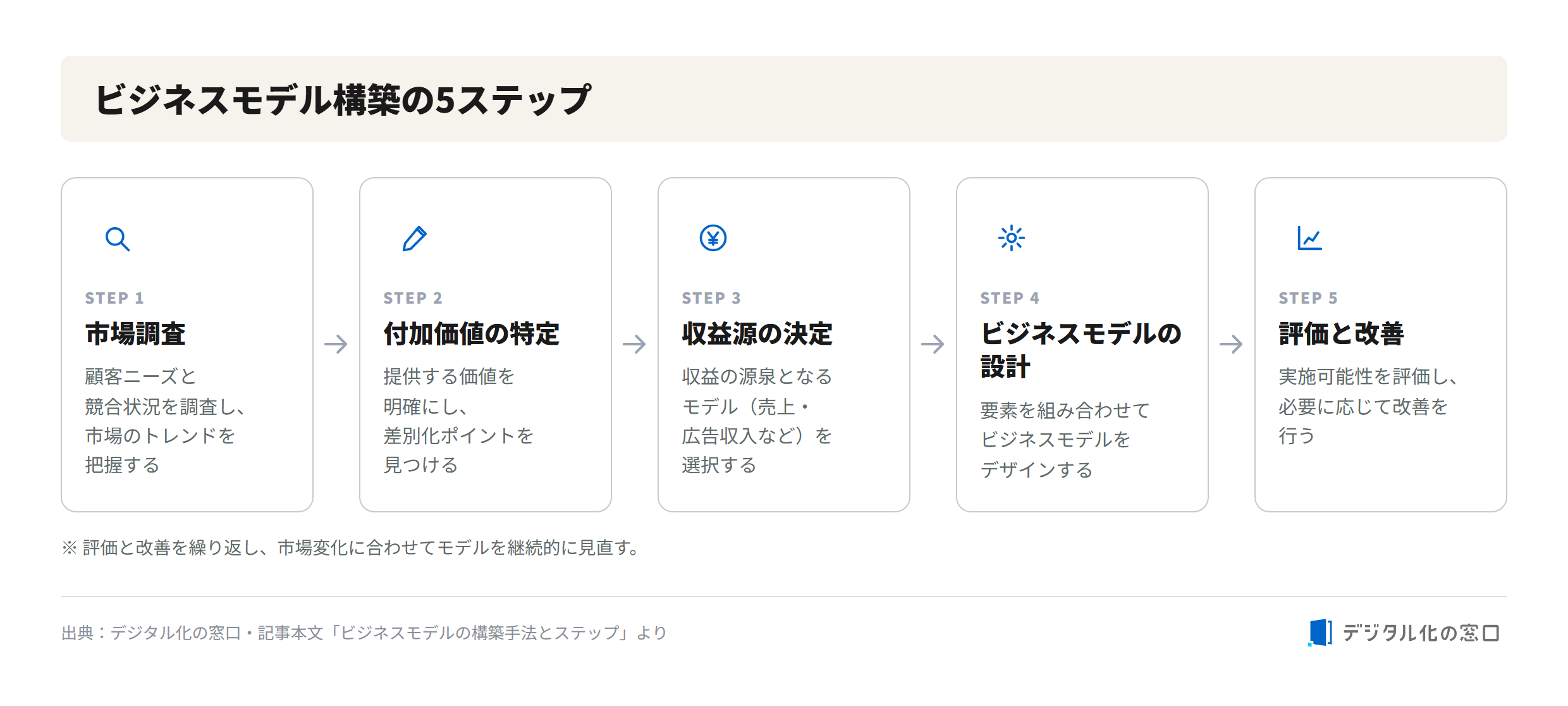The image size is (1568, 706).
Task: Click the arrow between Step 2 and Step 3
Action: (x=634, y=344)
